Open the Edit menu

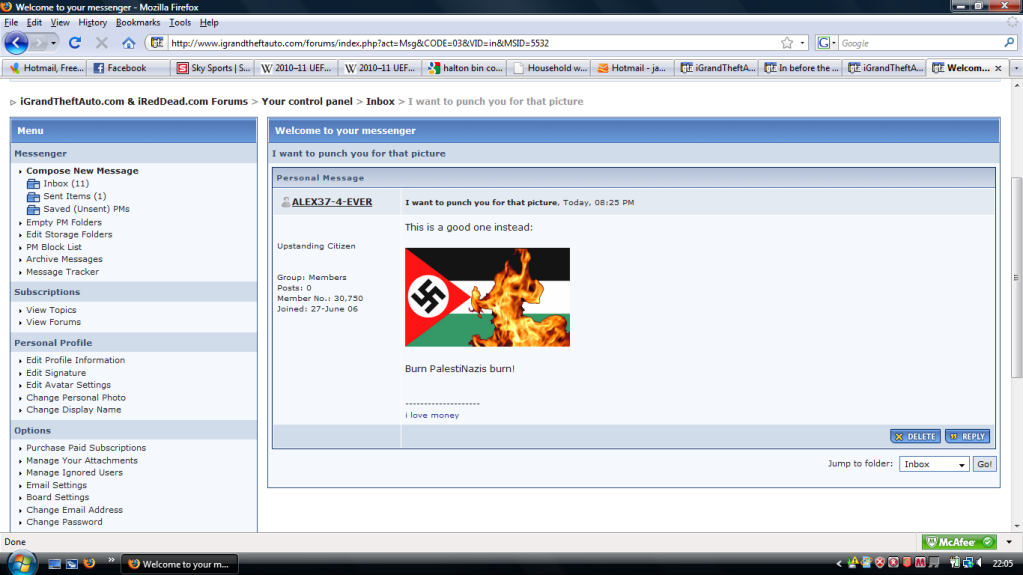(34, 22)
